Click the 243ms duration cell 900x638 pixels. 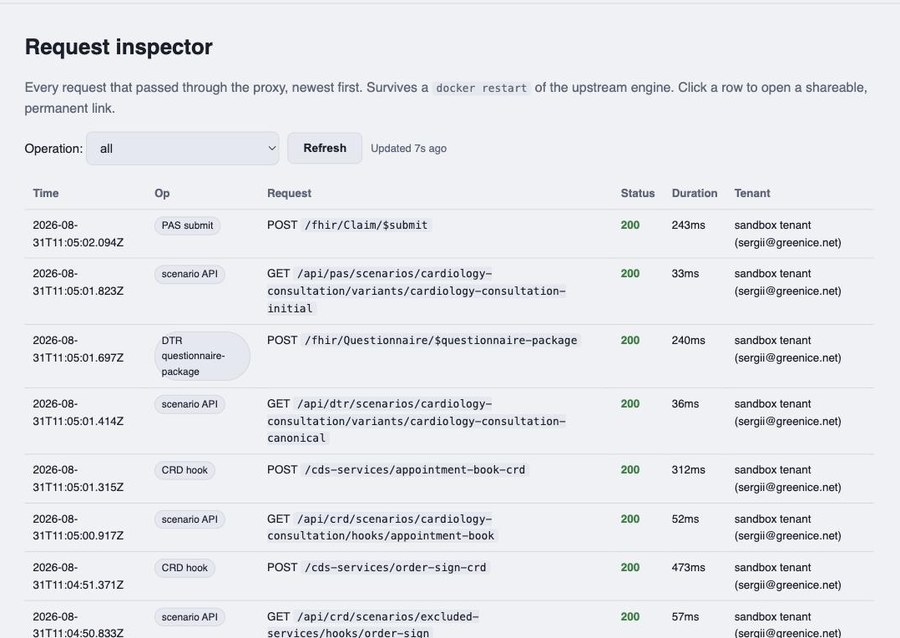coord(688,225)
